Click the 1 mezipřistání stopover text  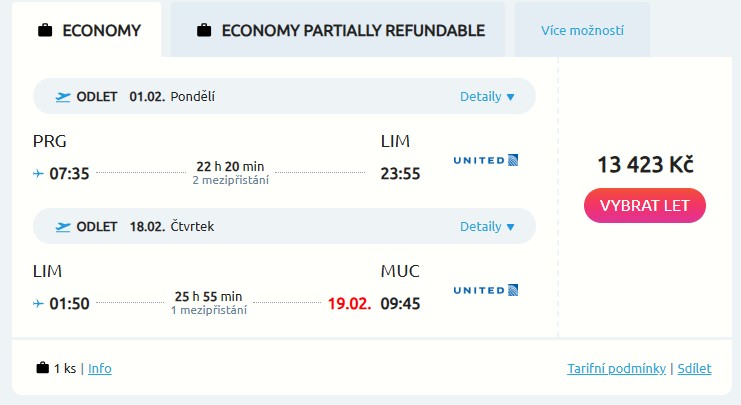209,311
